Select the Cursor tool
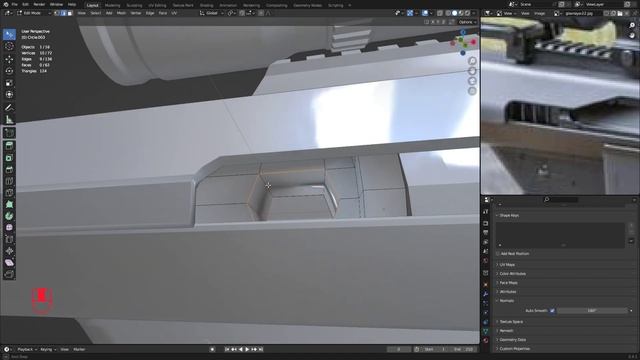Screen dimensions: 640x360 9,47
